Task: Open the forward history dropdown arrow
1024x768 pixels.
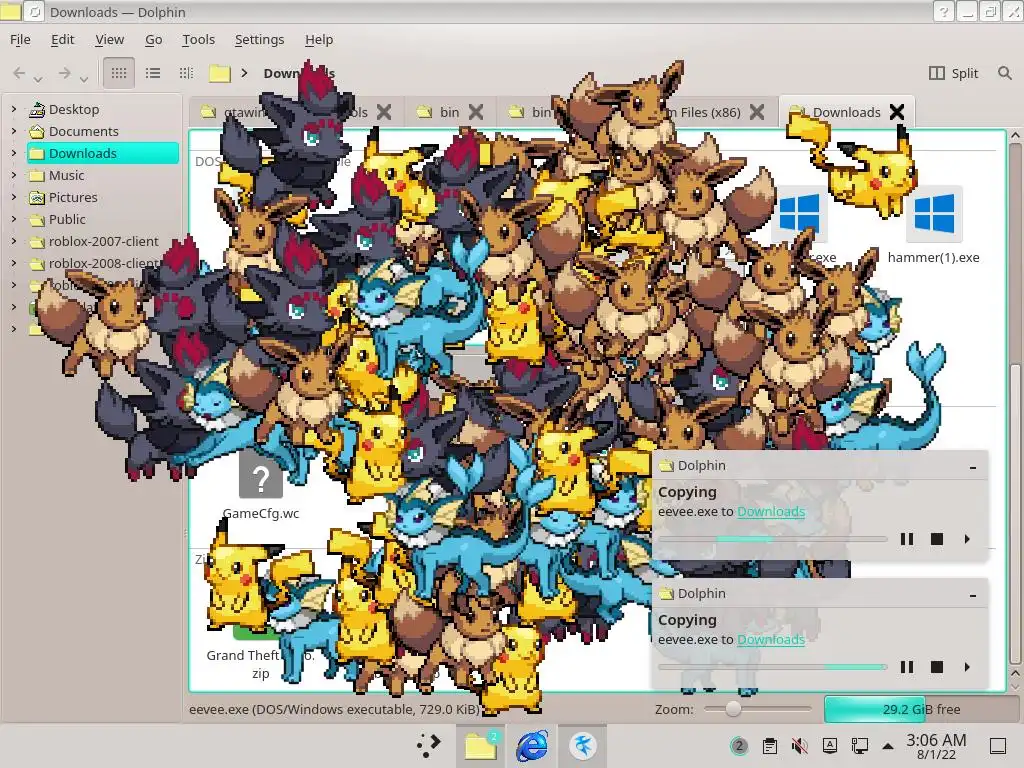Action: tap(84, 79)
